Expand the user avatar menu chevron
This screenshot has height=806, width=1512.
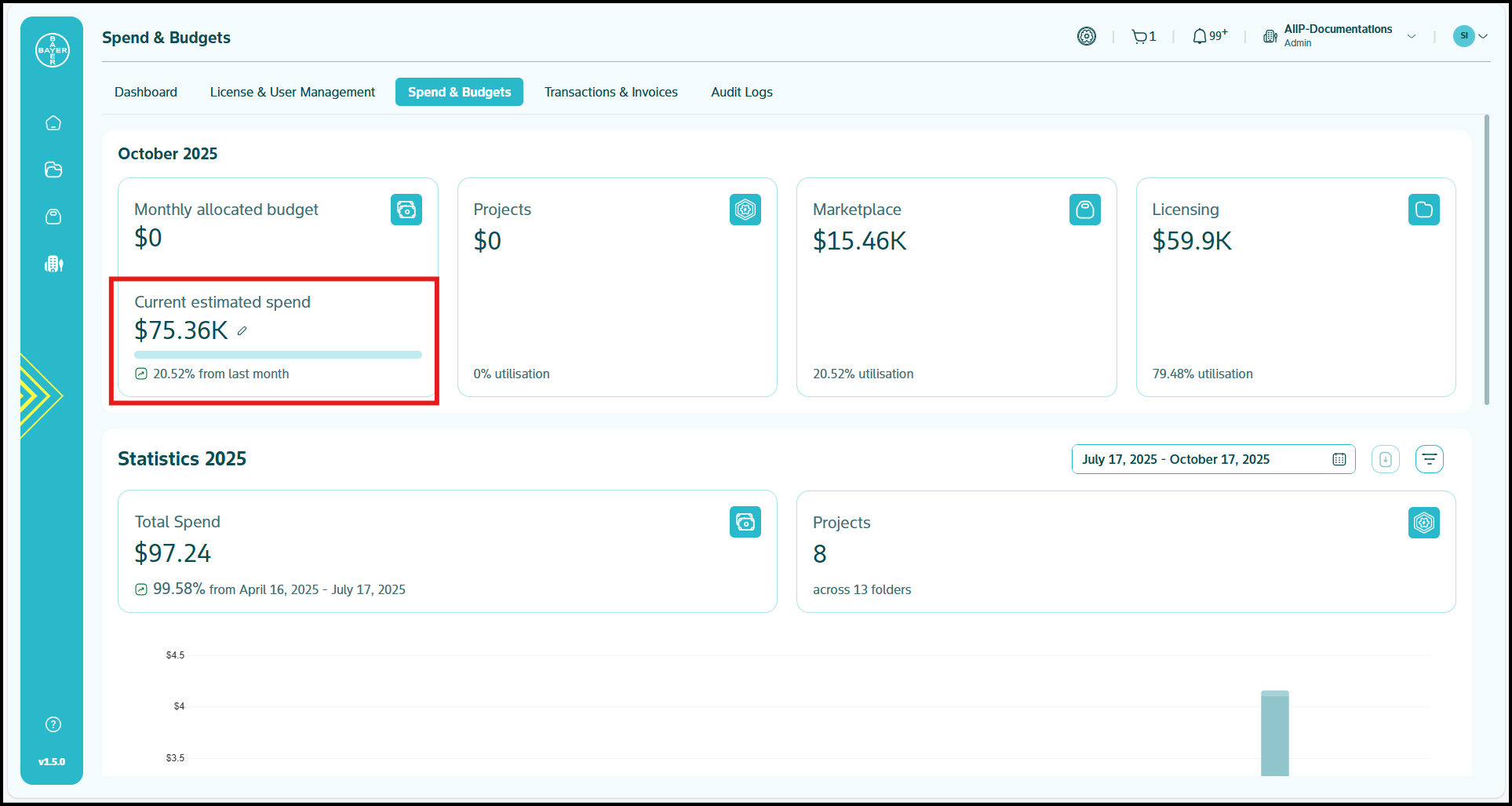(1483, 36)
